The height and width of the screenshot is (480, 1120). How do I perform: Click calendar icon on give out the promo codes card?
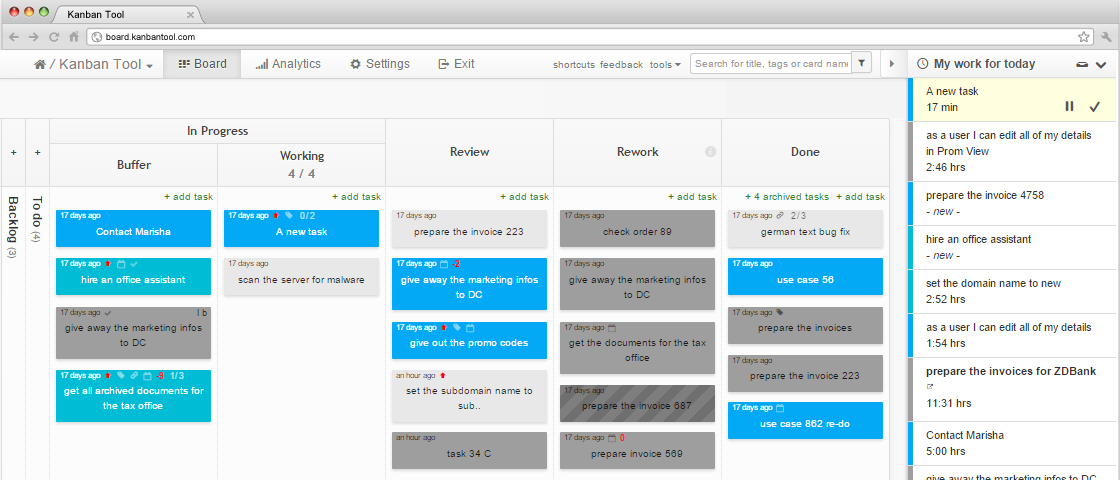coord(470,328)
